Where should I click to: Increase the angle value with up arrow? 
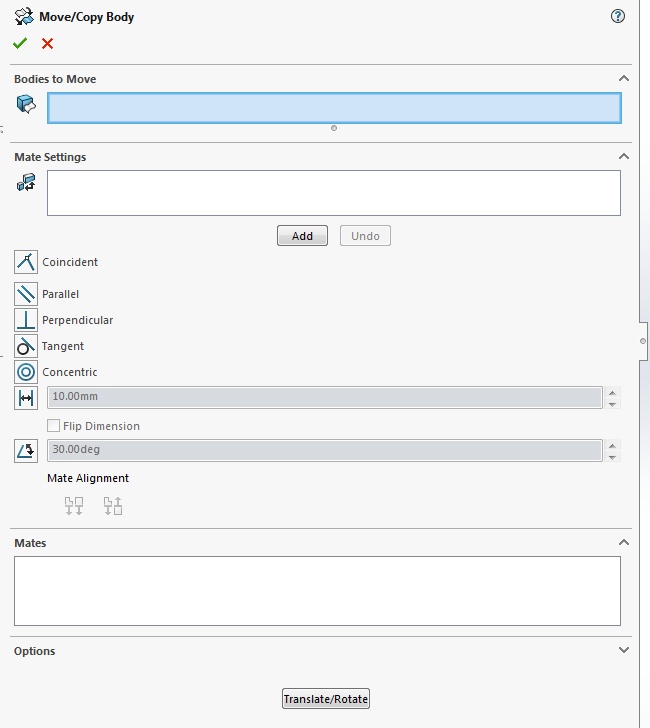click(x=612, y=446)
